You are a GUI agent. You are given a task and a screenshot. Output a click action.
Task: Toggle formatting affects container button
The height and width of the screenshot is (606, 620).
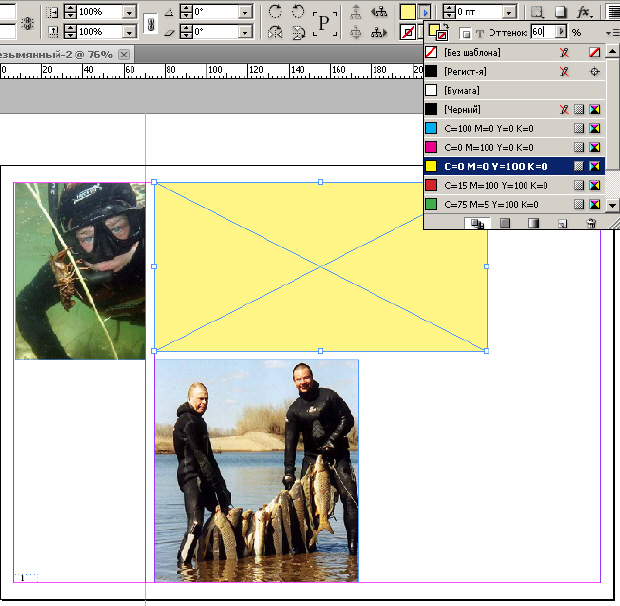464,33
